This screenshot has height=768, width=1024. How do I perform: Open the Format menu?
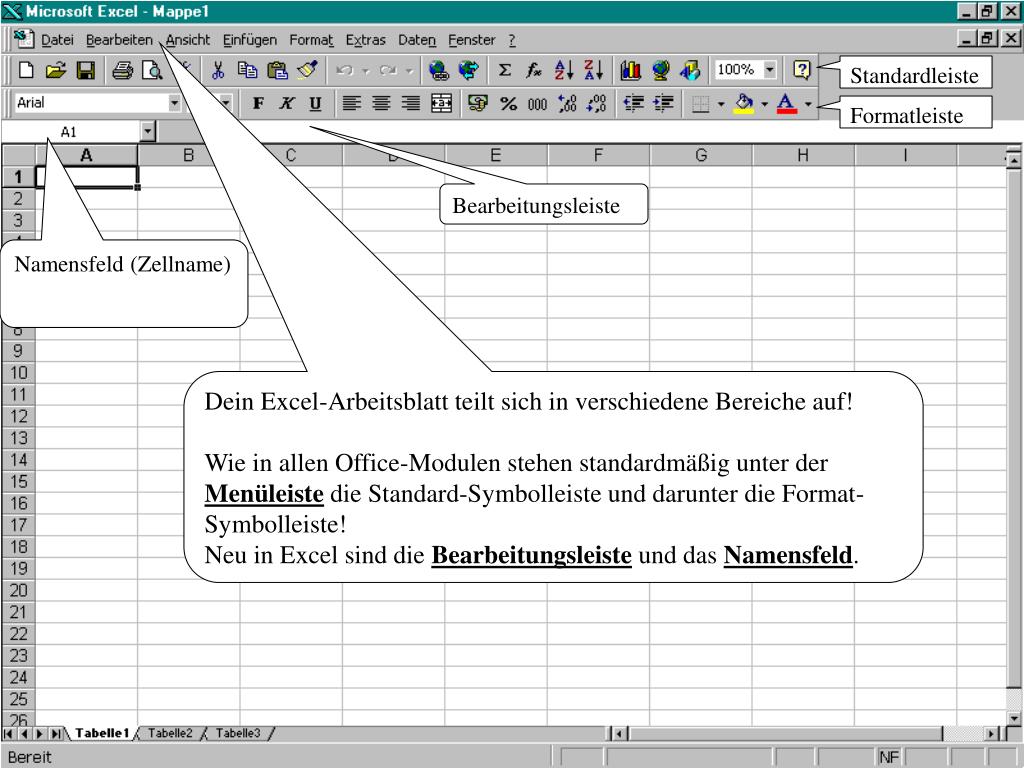[x=311, y=40]
